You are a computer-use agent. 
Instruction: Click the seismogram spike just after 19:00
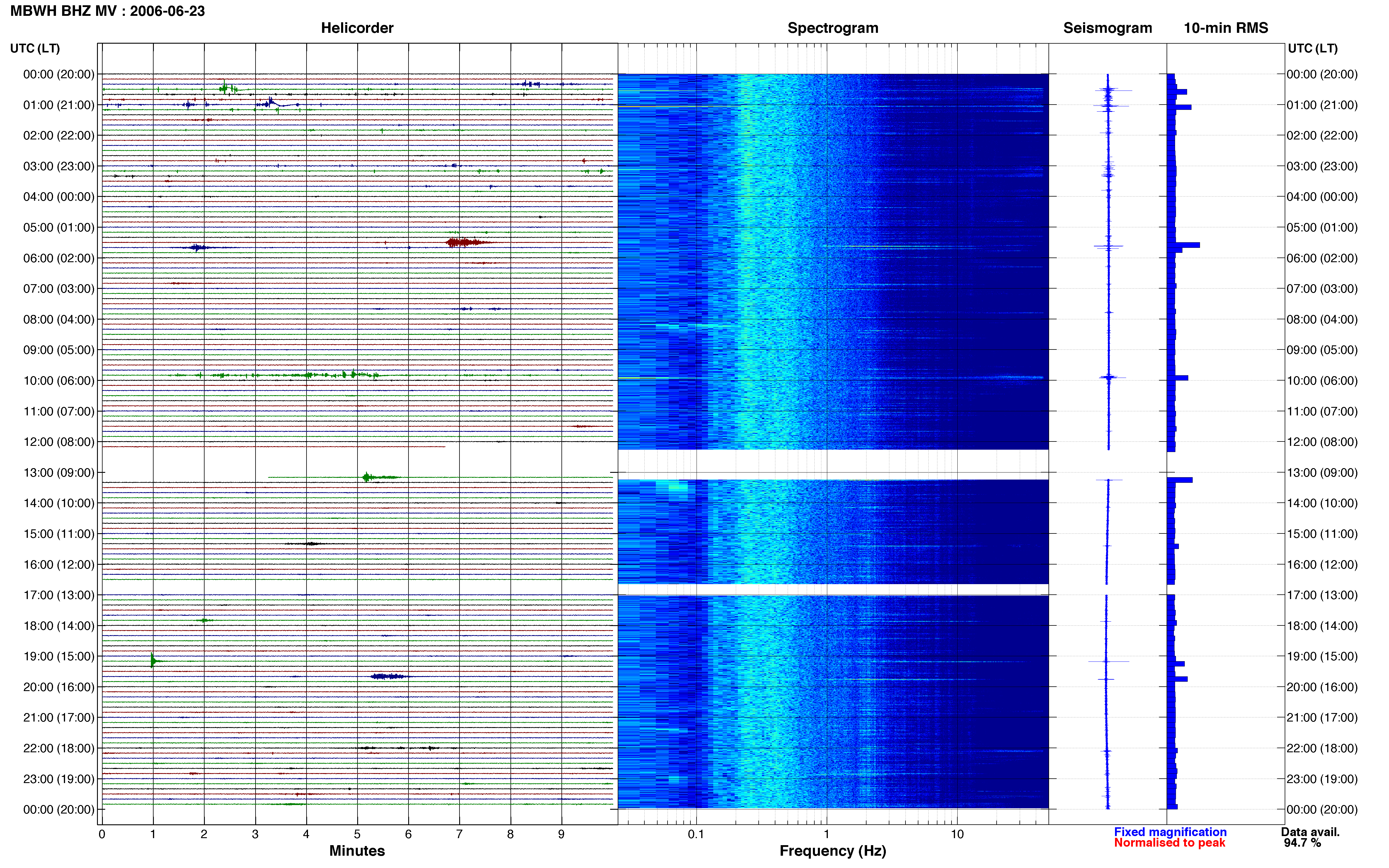coord(1108,662)
